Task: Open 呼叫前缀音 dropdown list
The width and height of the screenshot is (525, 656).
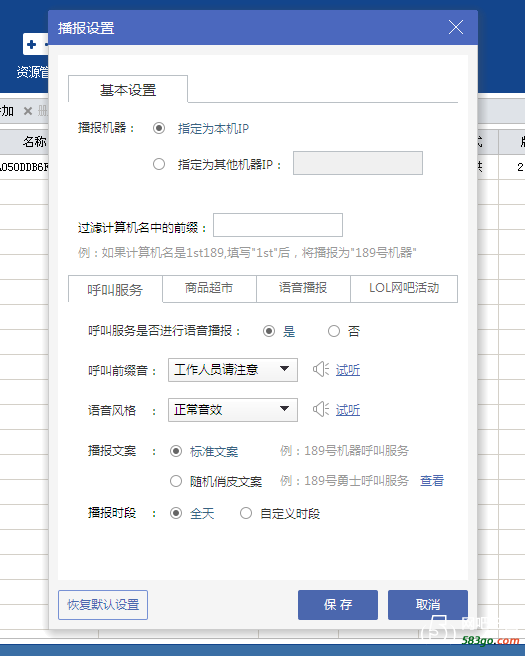Action: pyautogui.click(x=233, y=370)
